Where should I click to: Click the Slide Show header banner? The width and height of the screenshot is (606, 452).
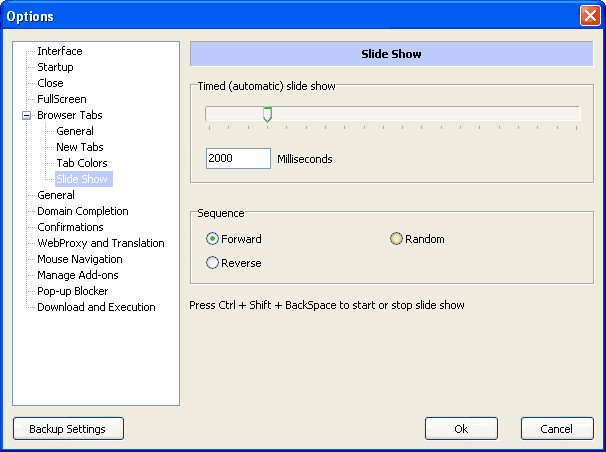[x=392, y=54]
